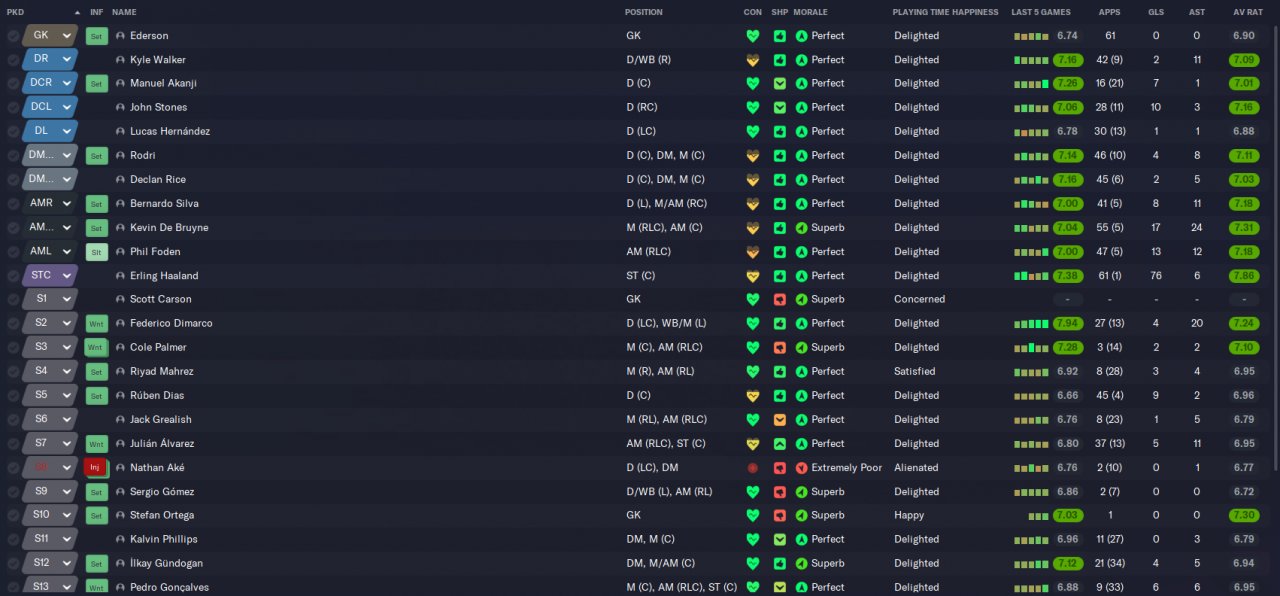Open Bernardo Silva's player profile
Image resolution: width=1280 pixels, height=596 pixels.
(164, 204)
